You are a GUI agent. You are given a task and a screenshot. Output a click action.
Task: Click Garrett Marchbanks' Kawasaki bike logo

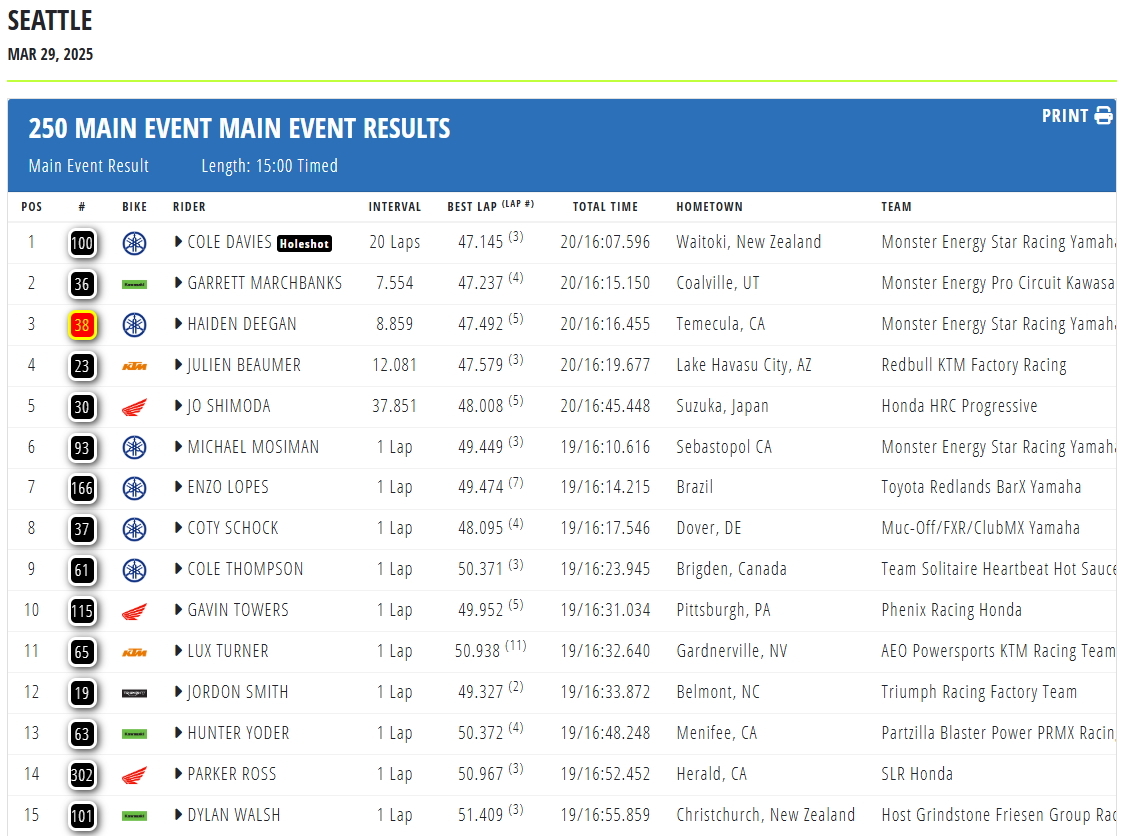[134, 285]
